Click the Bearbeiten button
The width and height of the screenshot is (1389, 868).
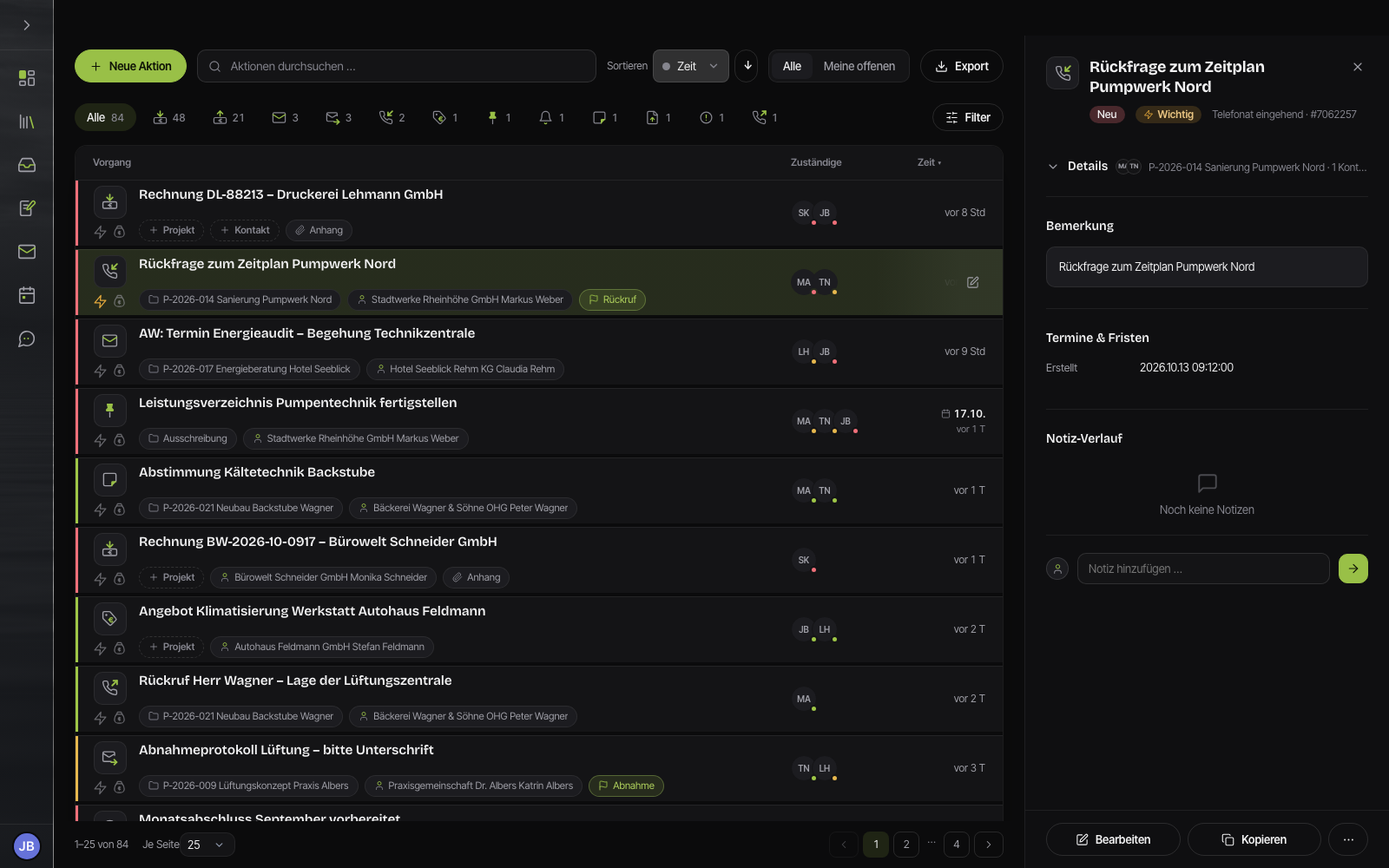pyautogui.click(x=1113, y=839)
